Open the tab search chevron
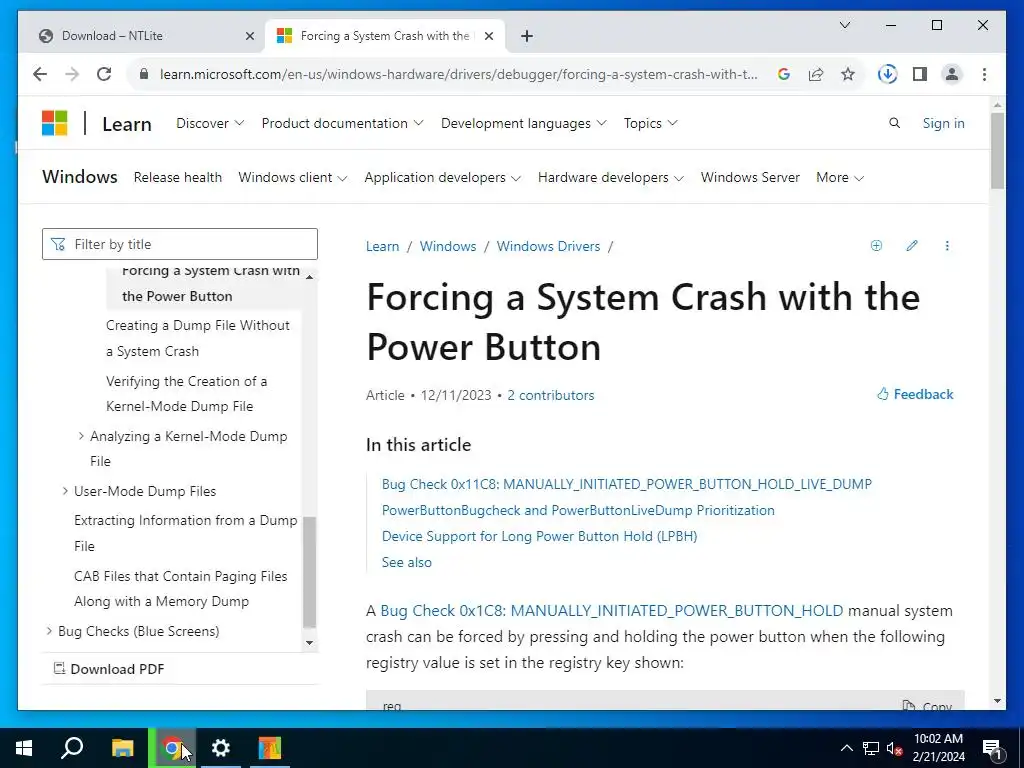 (844, 25)
